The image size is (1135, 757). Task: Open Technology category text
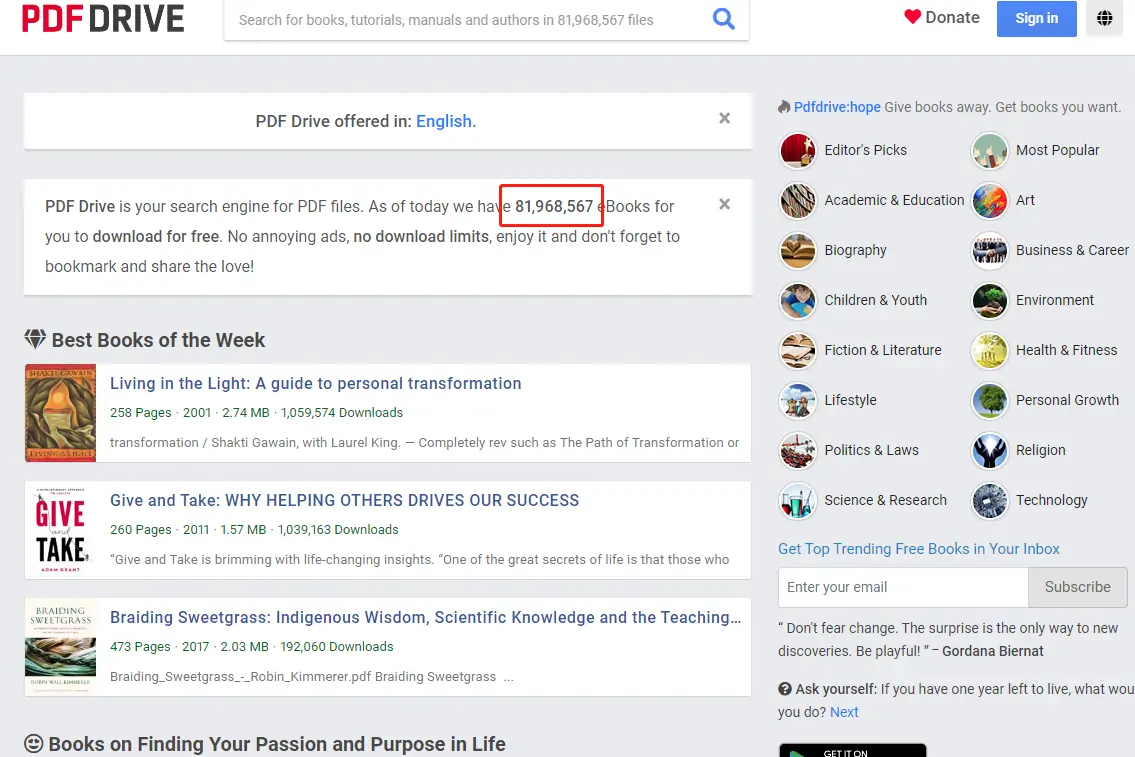coord(1051,500)
